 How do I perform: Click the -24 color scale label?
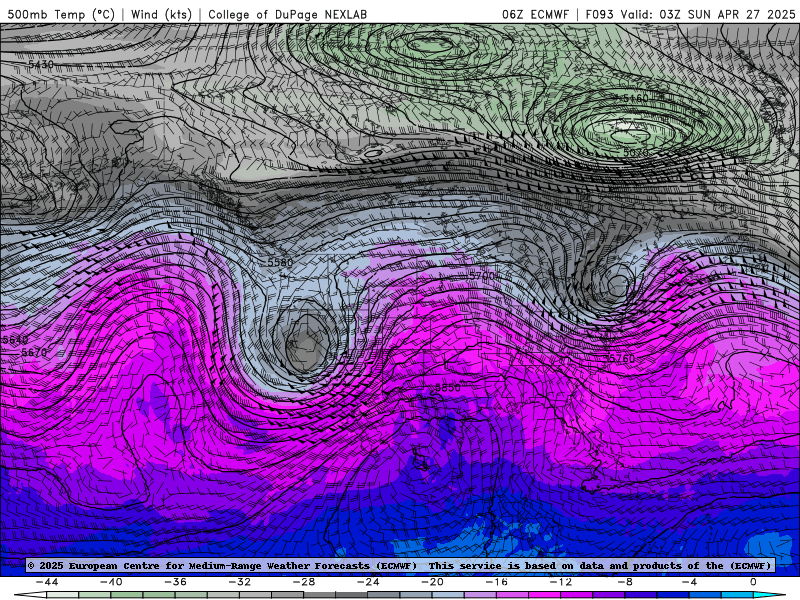368,582
